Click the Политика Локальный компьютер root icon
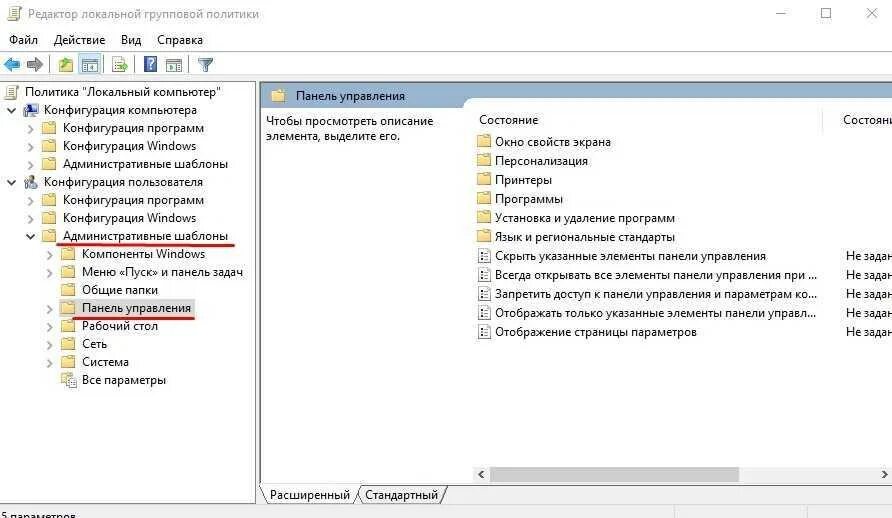This screenshot has height=518, width=892. coord(11,92)
